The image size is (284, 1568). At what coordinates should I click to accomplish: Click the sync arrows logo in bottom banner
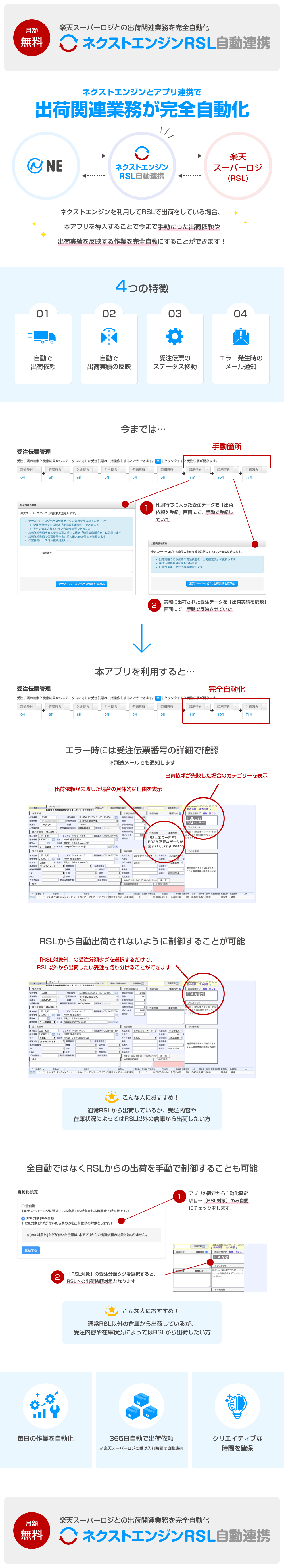click(68, 1535)
